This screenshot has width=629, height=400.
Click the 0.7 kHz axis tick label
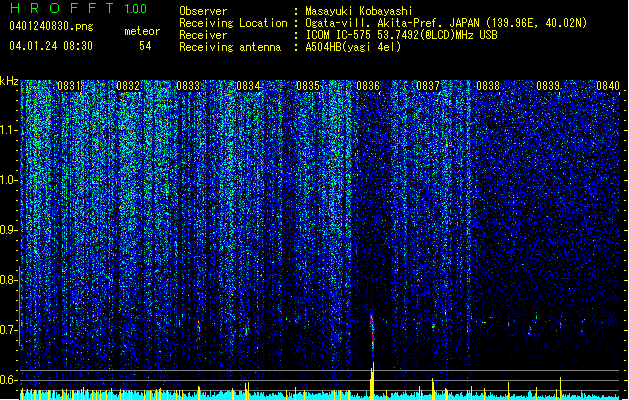9,330
